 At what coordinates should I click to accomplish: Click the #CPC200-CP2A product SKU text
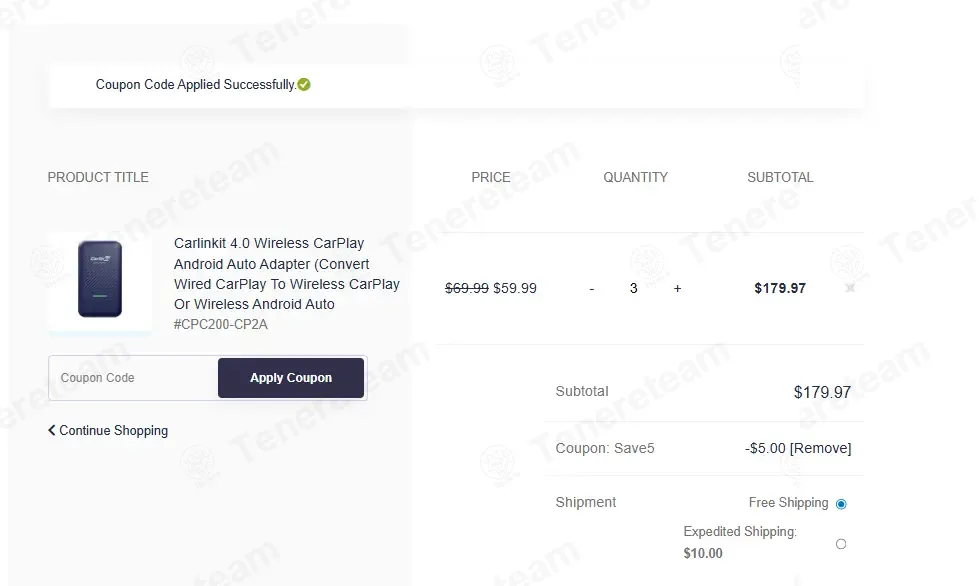tap(220, 325)
